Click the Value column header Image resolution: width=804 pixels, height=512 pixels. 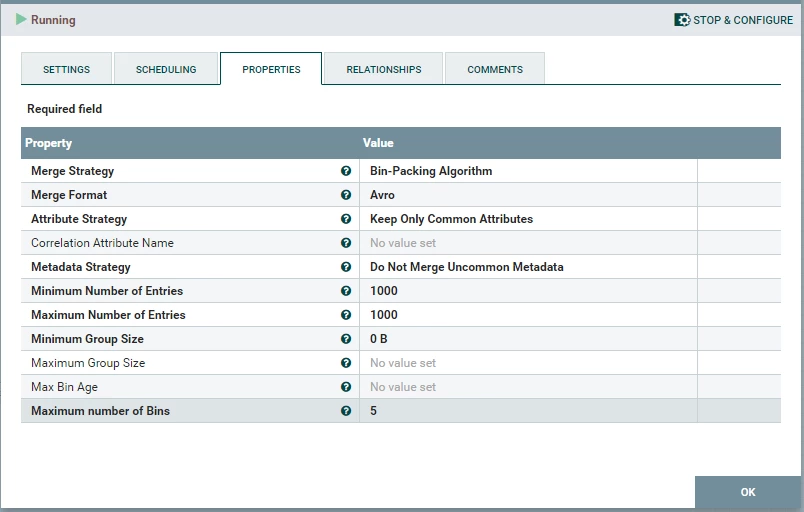(x=378, y=143)
